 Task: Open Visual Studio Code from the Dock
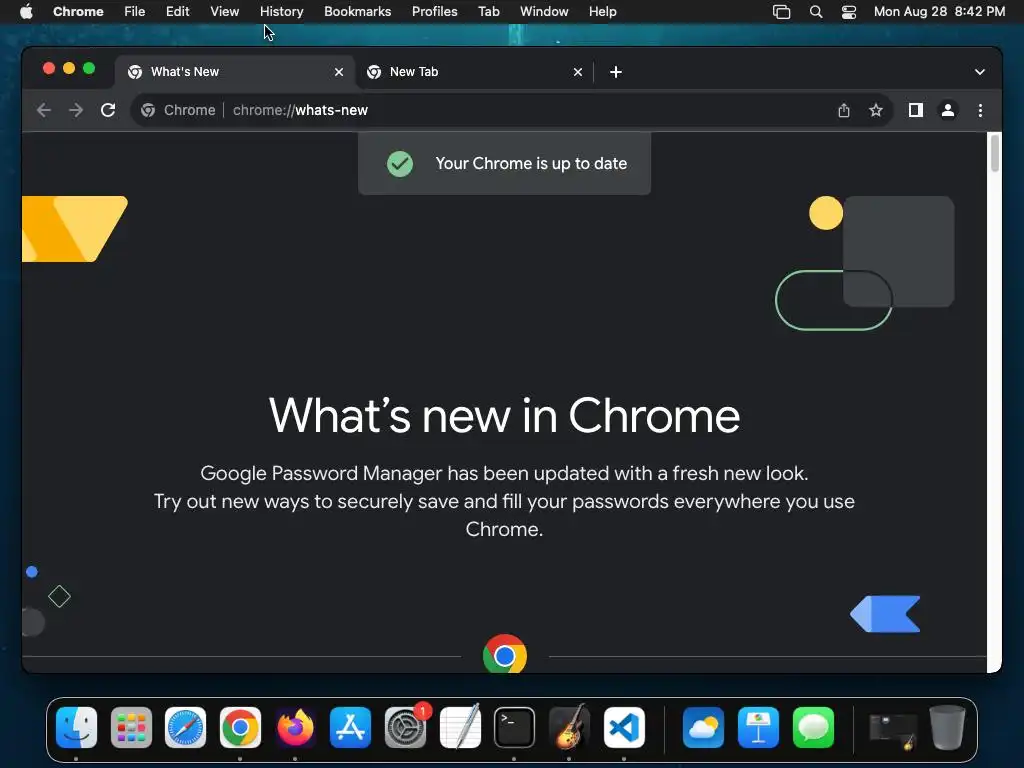click(x=624, y=728)
